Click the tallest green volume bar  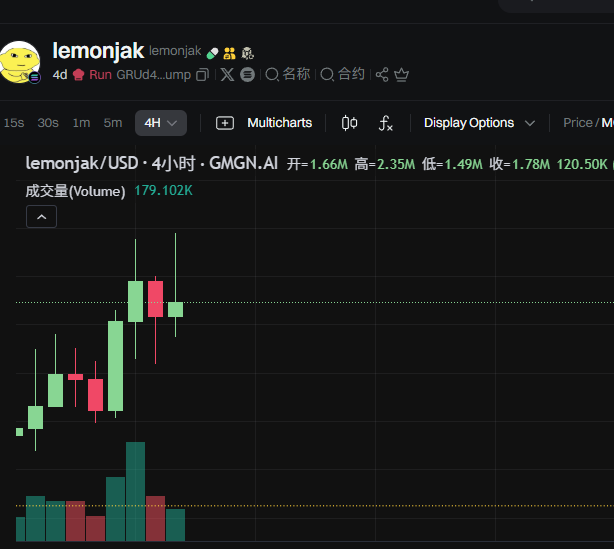tap(135, 491)
